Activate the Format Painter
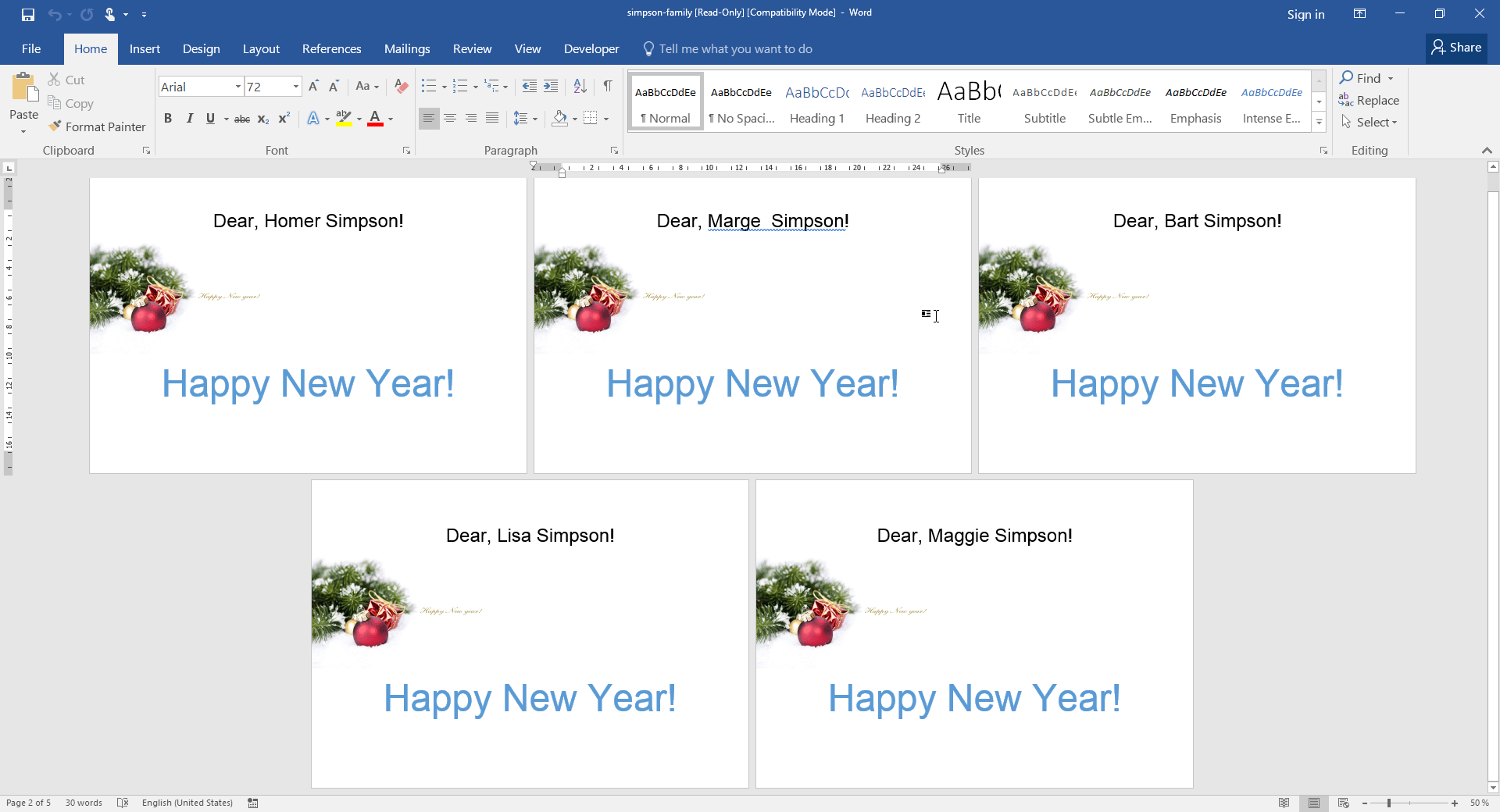The image size is (1500, 812). tap(97, 126)
